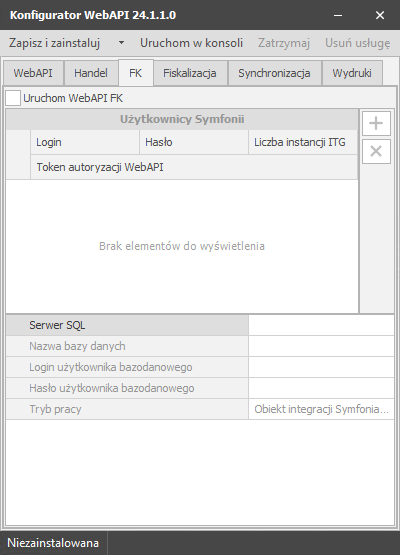The height and width of the screenshot is (555, 400).
Task: Click the Serwer SQL value field
Action: (321, 325)
